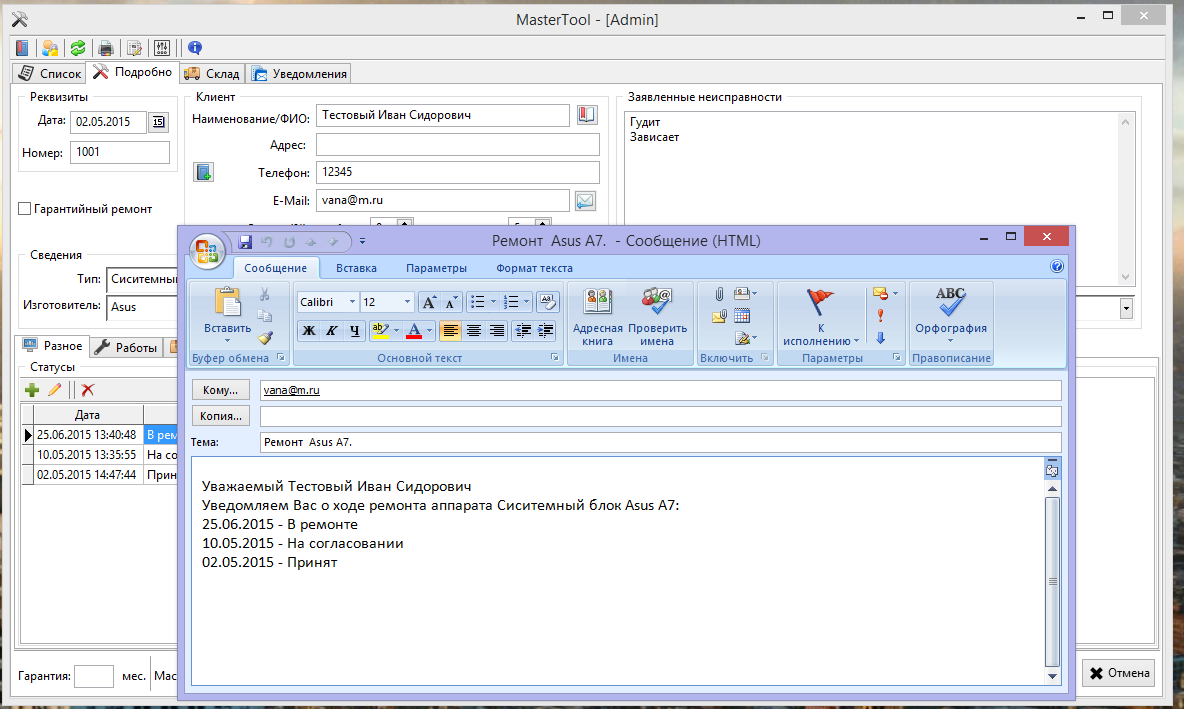This screenshot has width=1184, height=709.
Task: Click the print icon in MasterTool toolbar
Action: [106, 48]
